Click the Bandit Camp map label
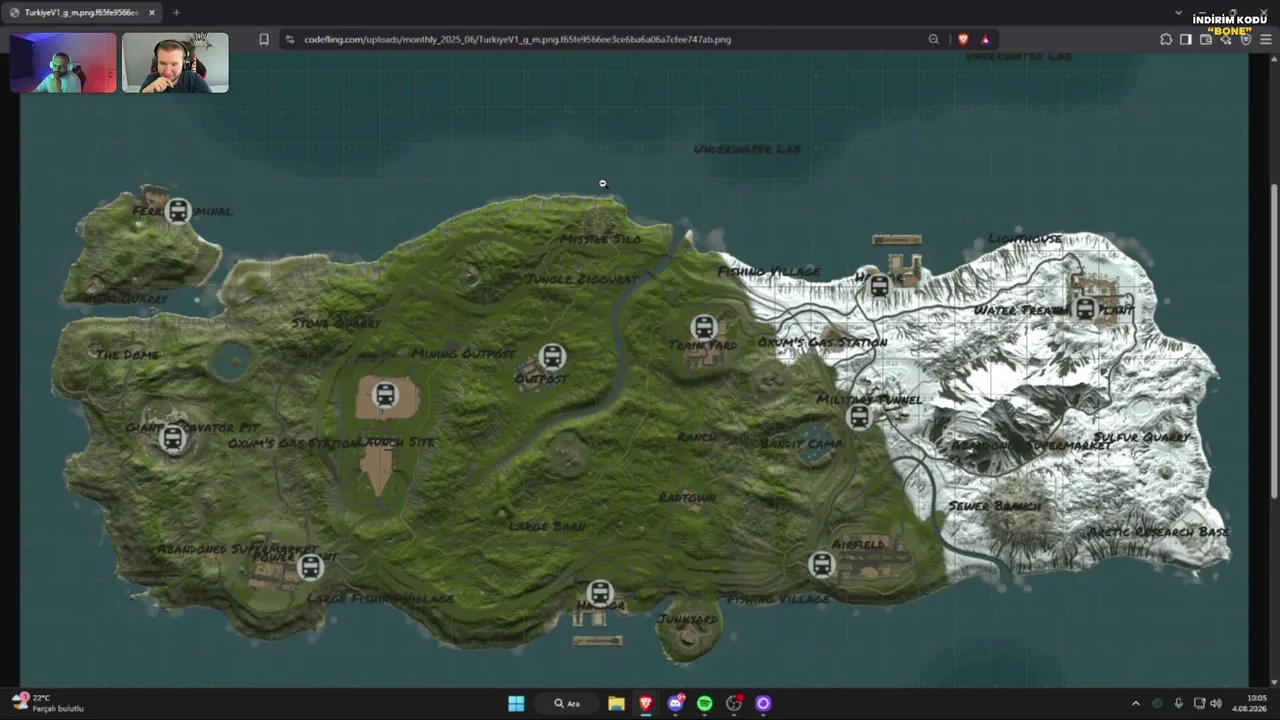Screen dimensions: 1280x720 pos(801,443)
